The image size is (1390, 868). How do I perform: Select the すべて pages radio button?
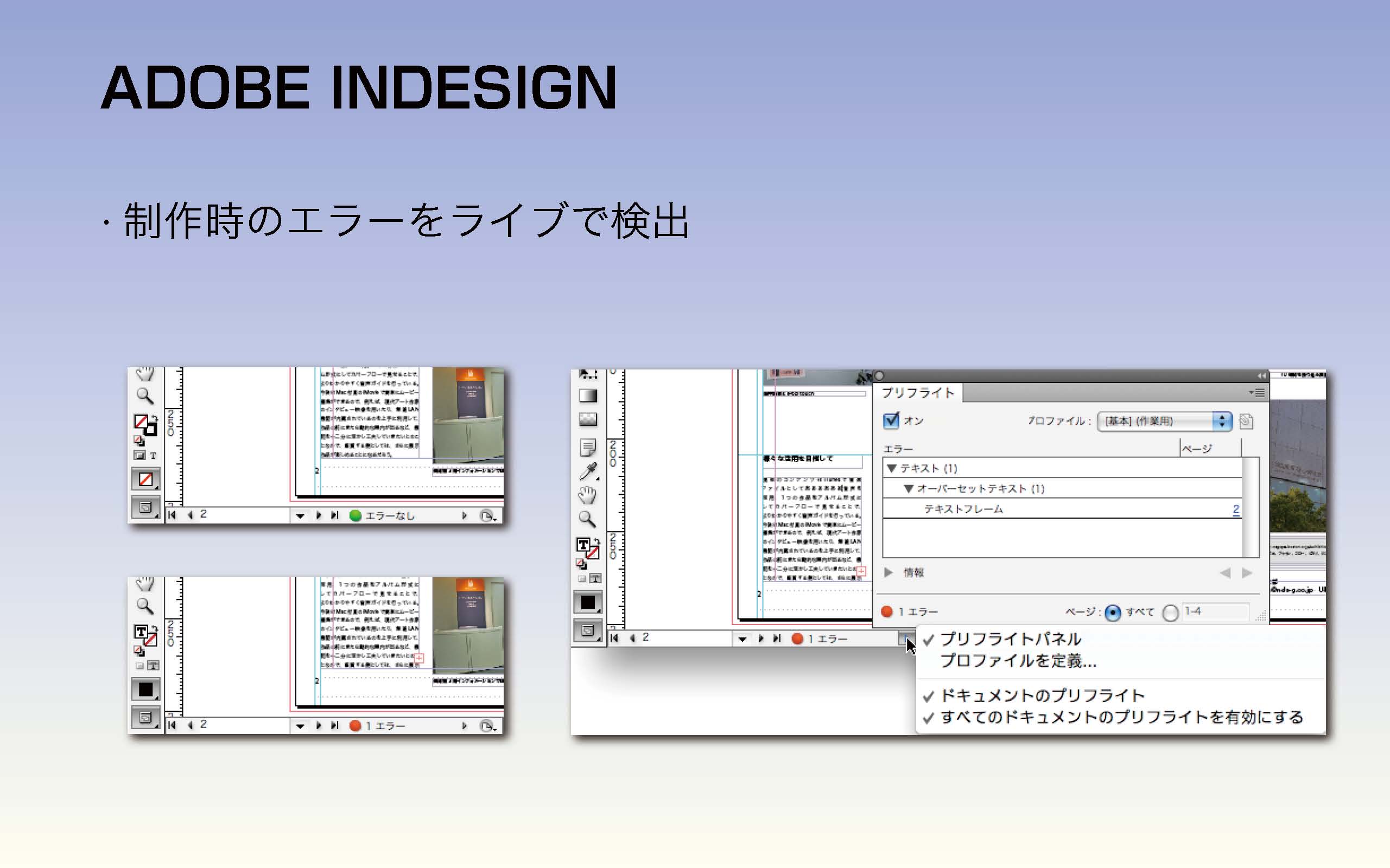(x=1113, y=612)
